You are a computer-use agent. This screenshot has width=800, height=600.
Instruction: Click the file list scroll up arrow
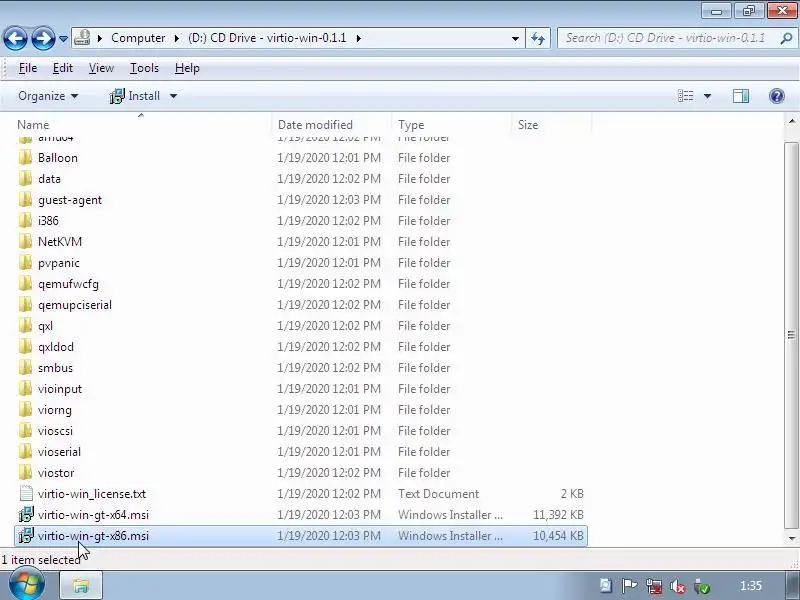[791, 121]
